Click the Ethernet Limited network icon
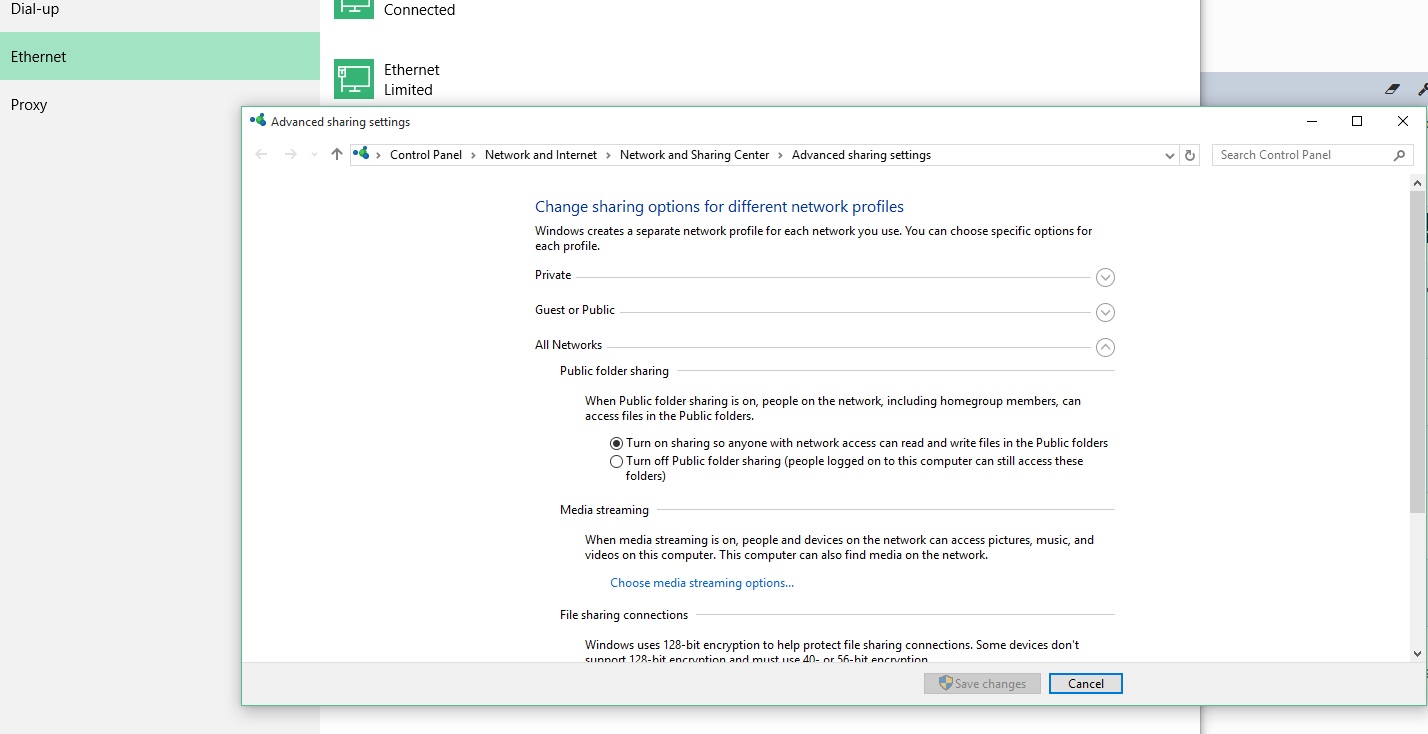1428x734 pixels. (354, 79)
